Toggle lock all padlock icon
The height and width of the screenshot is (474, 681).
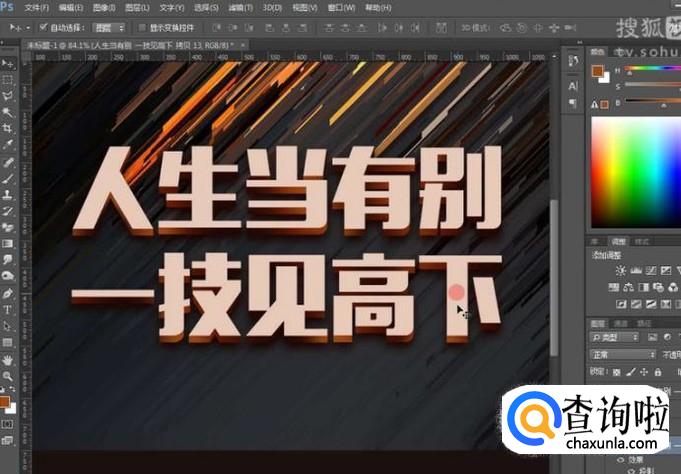658,372
